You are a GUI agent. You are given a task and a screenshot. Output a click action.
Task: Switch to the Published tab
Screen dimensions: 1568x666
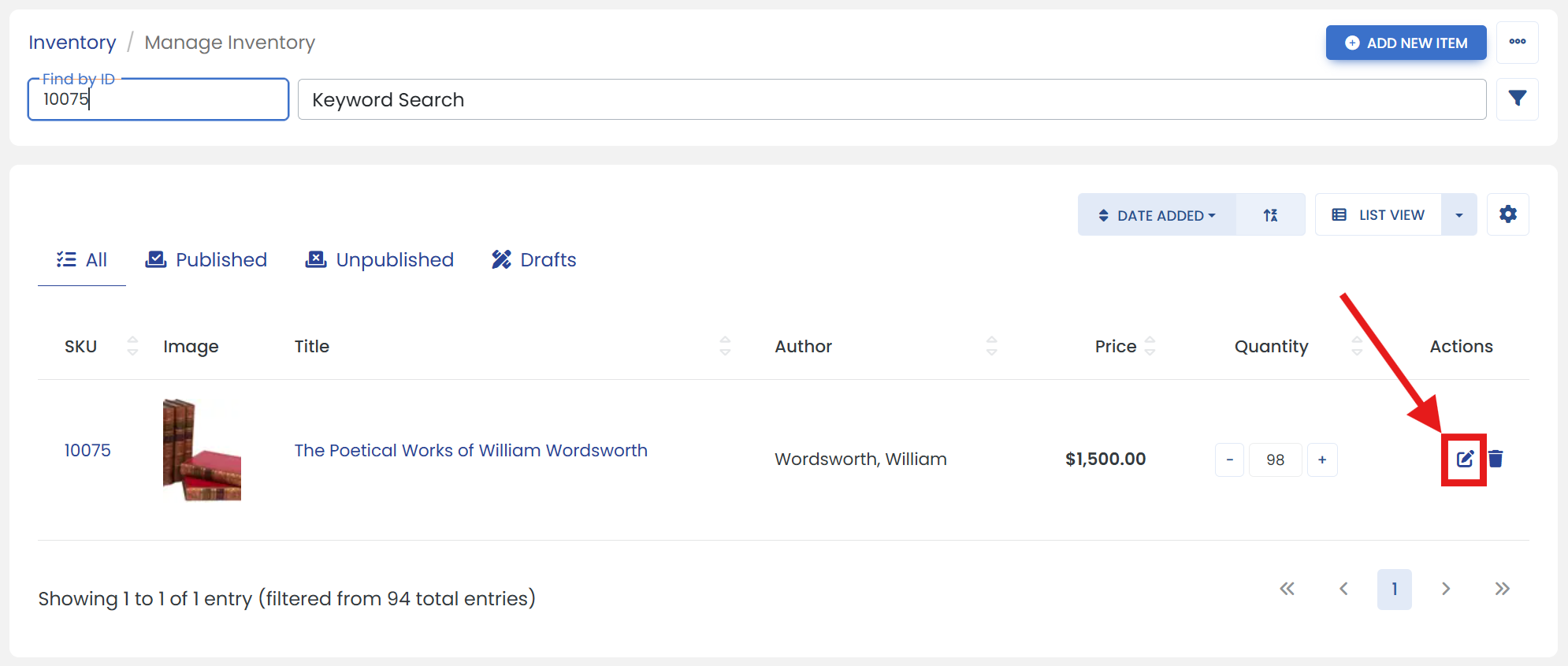click(x=206, y=260)
